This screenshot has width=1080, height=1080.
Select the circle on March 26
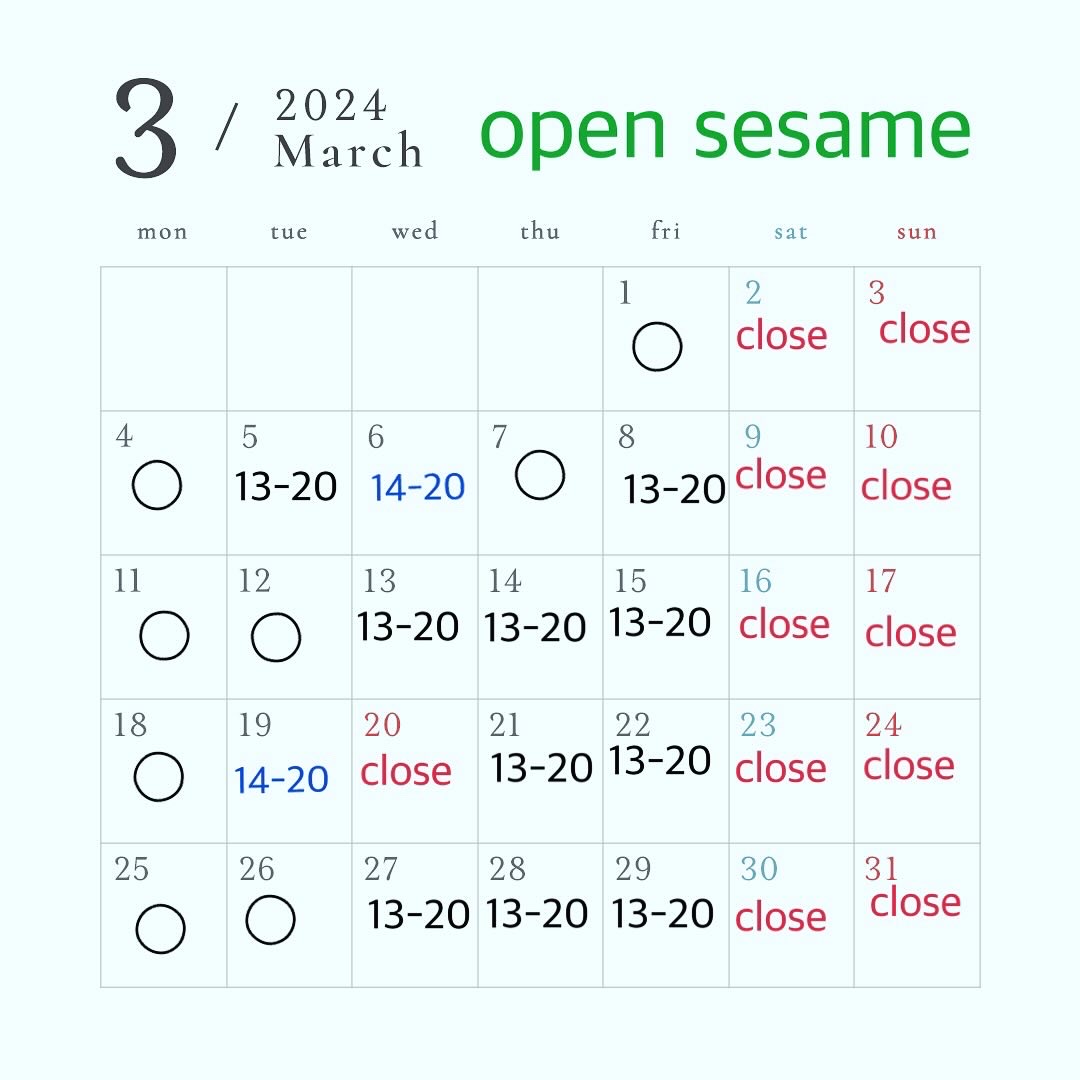270,920
